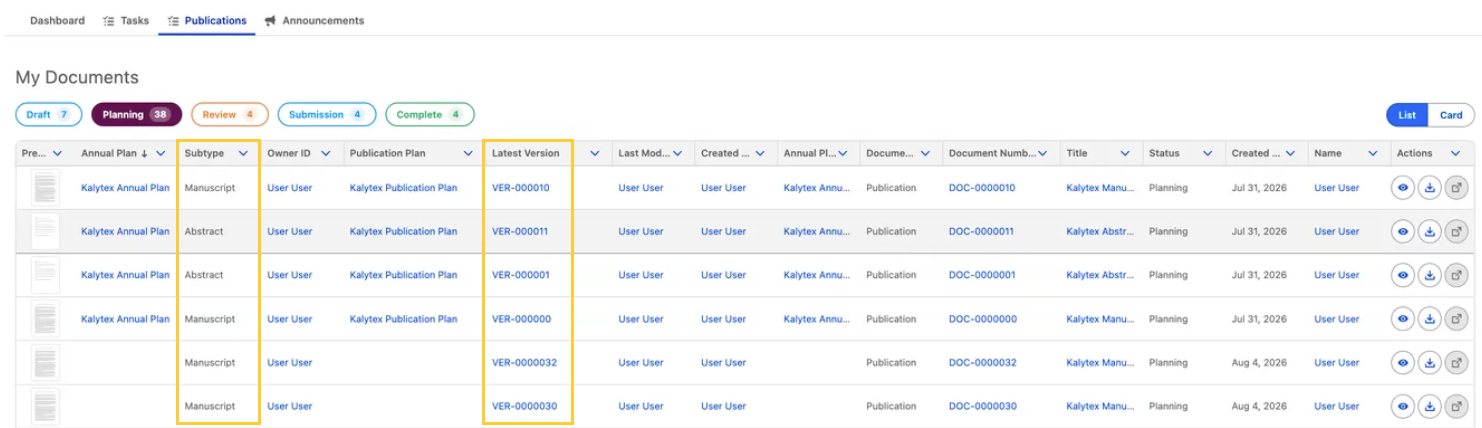Viewport: 1482px width, 428px height.
Task: Open the Actions column dropdown
Action: pyautogui.click(x=1454, y=153)
